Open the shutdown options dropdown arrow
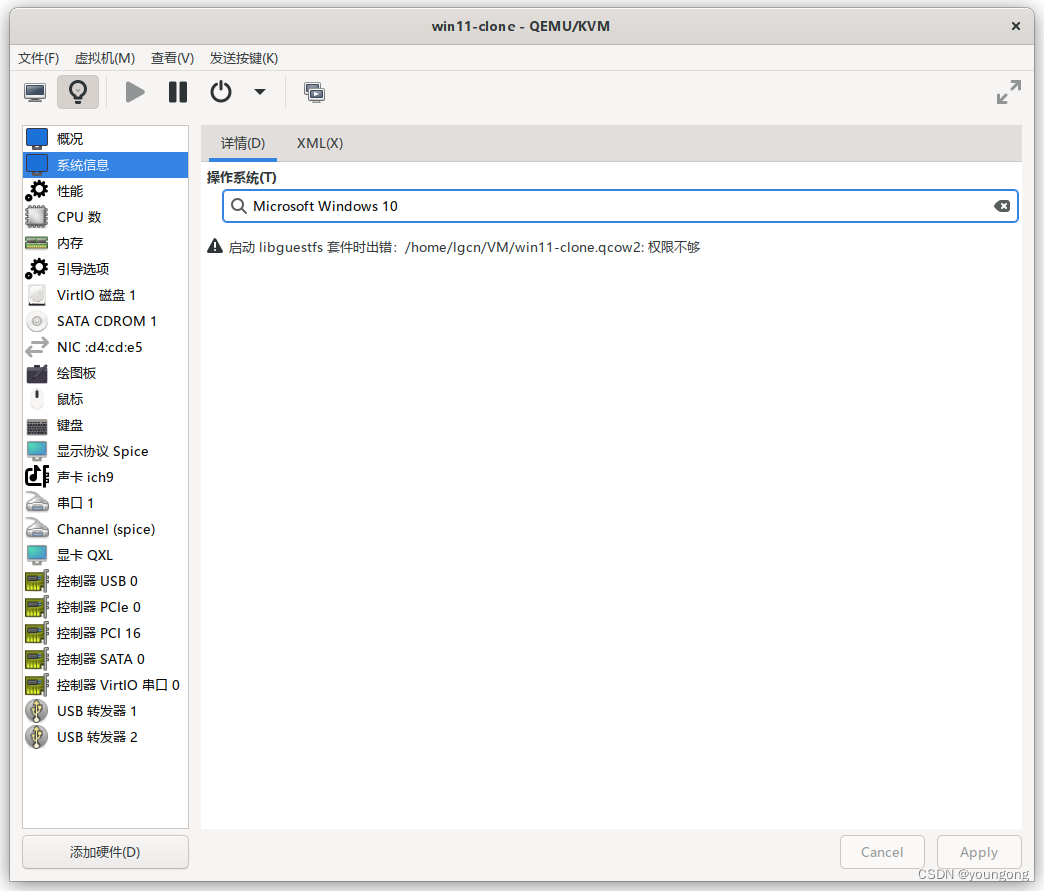 click(x=259, y=91)
